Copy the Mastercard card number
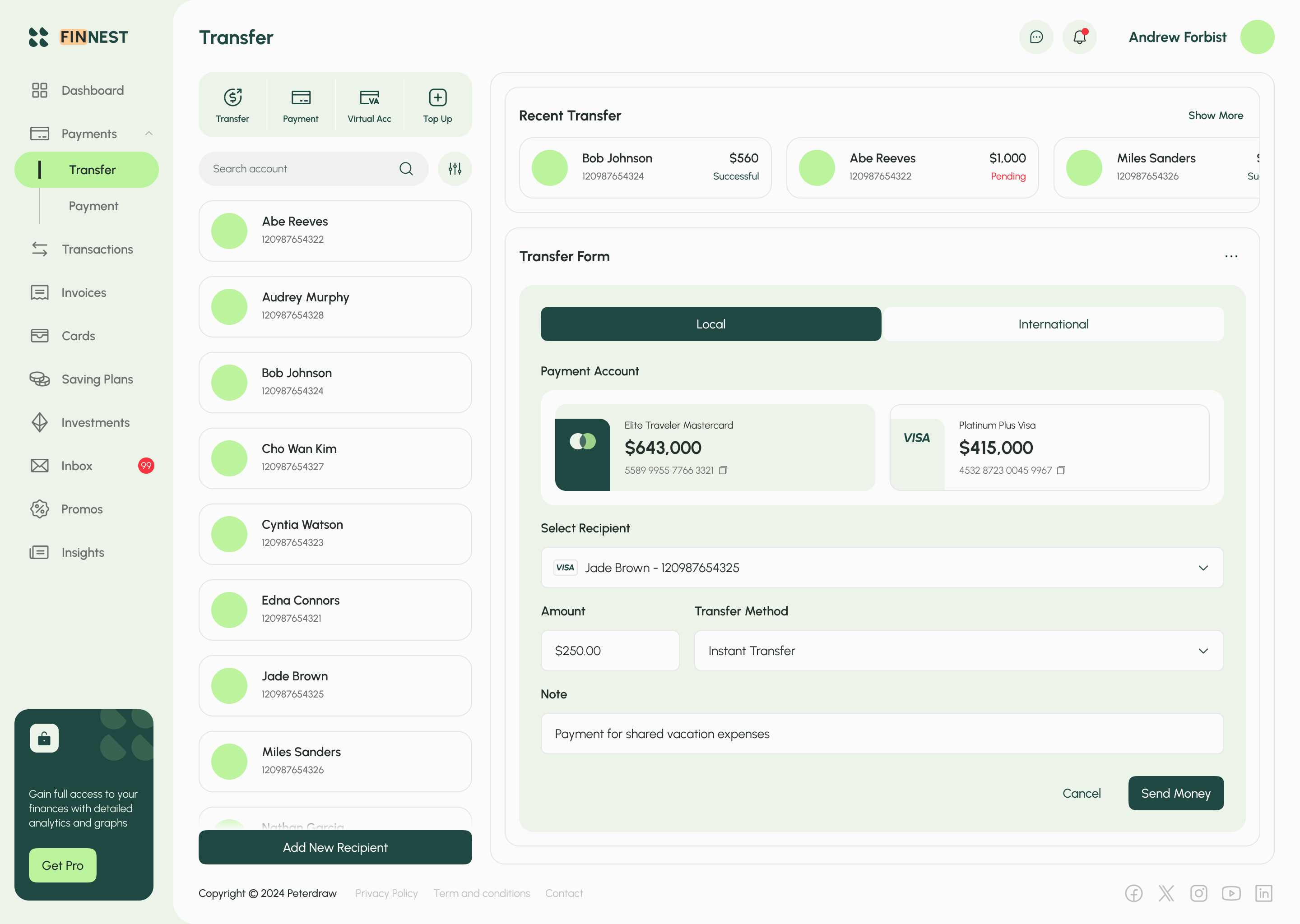This screenshot has height=924, width=1300. 723,470
